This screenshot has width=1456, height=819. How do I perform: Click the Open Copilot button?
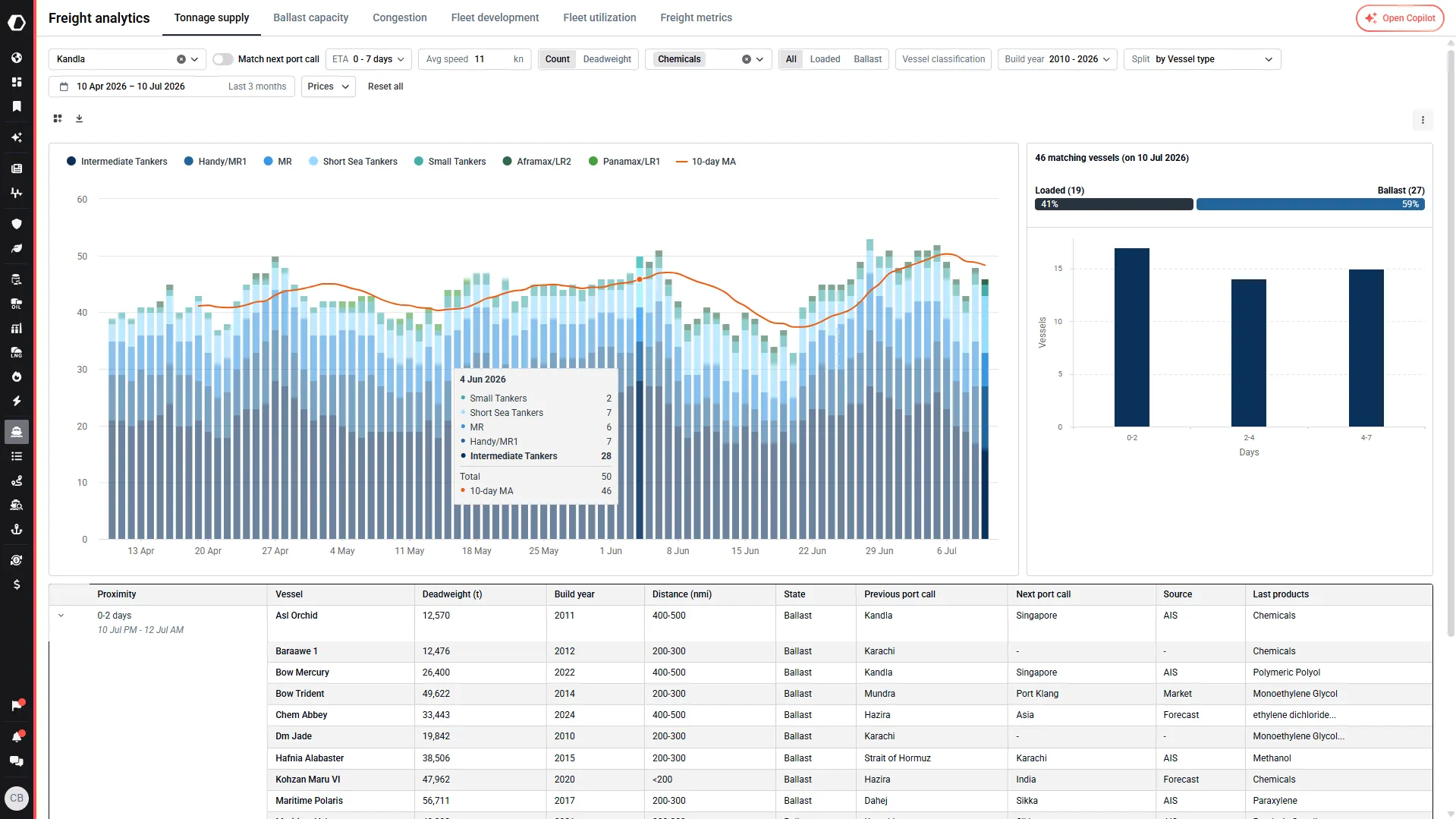pos(1400,18)
